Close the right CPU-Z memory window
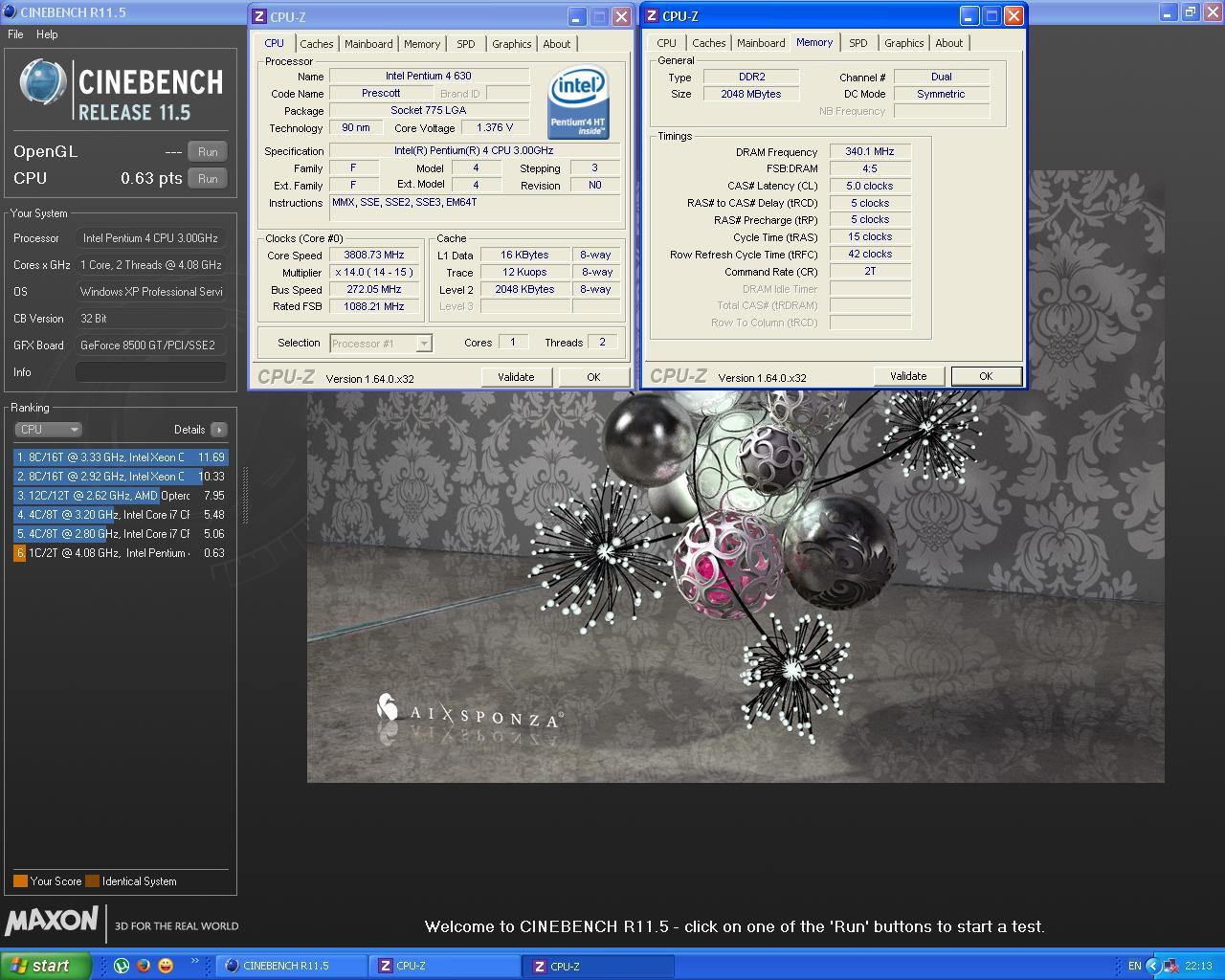 click(1014, 16)
